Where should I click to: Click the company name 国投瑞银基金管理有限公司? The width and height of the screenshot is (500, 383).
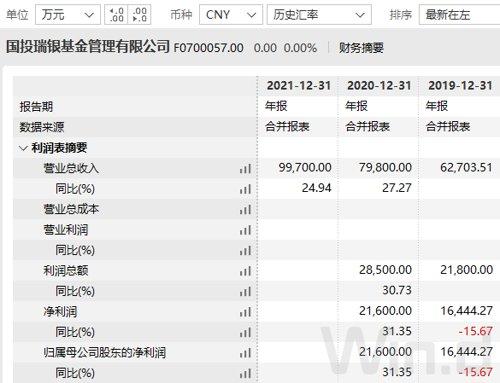[88, 46]
